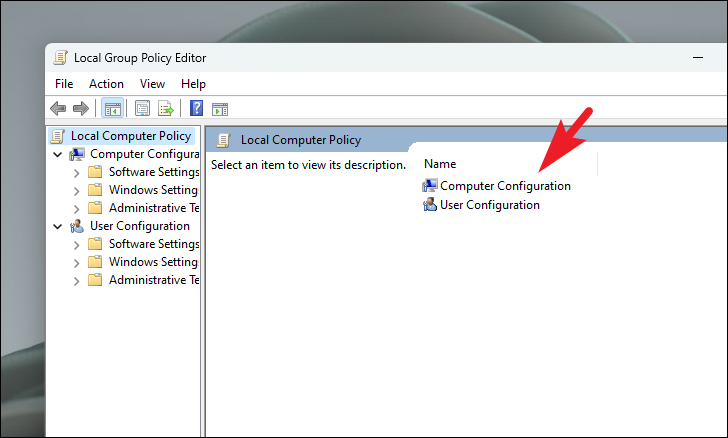The image size is (728, 438).
Task: Select Software Settings label under Computer Configuration
Action: [154, 172]
